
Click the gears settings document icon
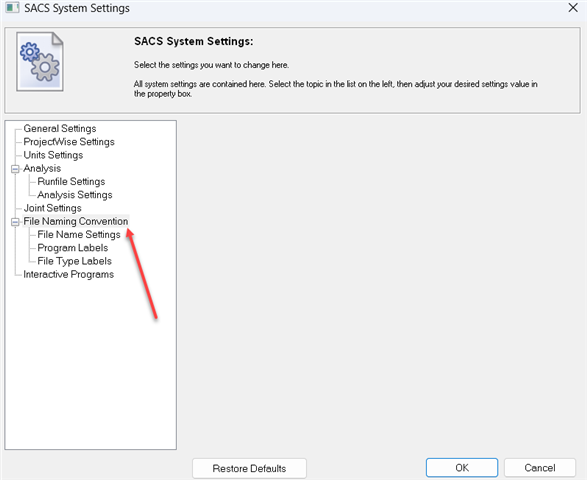coord(40,62)
